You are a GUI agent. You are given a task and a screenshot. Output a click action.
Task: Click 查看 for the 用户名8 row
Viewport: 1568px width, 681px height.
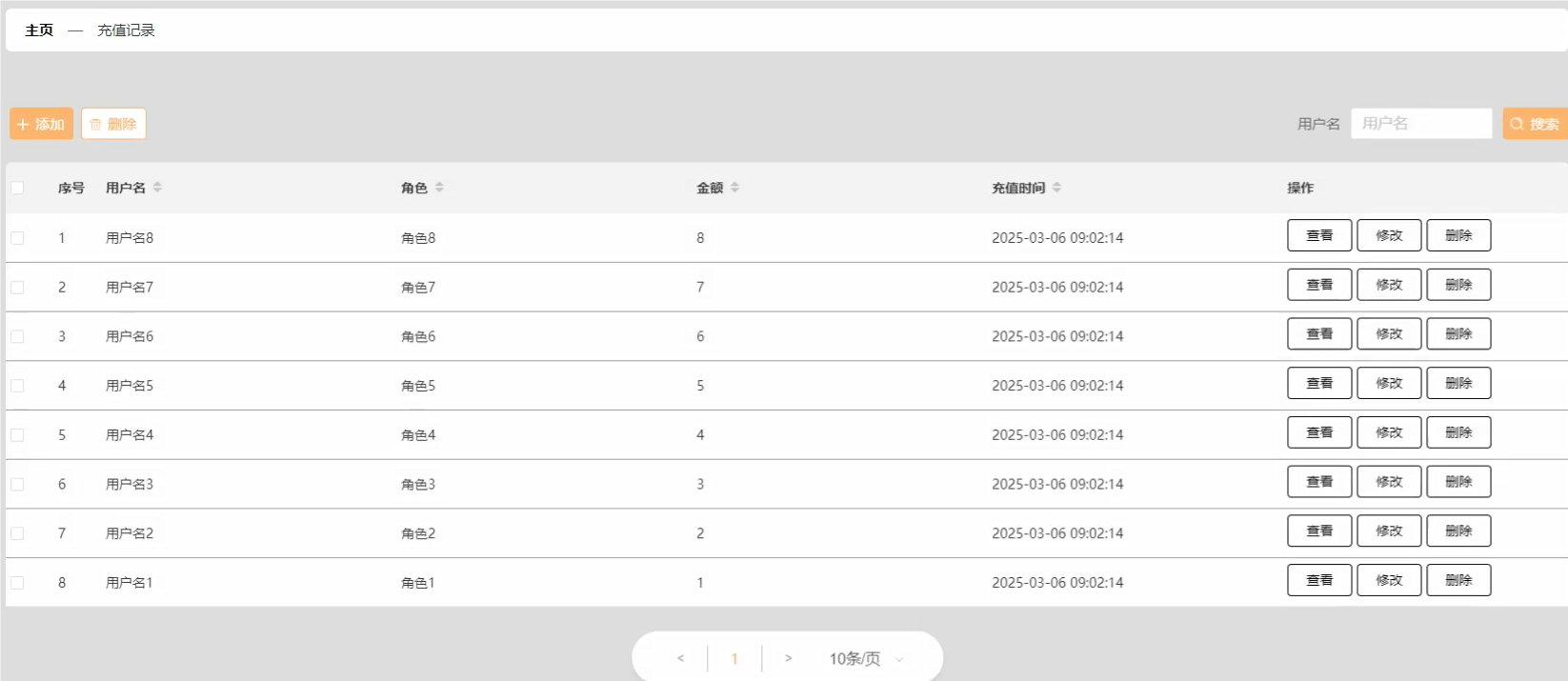pos(1319,235)
